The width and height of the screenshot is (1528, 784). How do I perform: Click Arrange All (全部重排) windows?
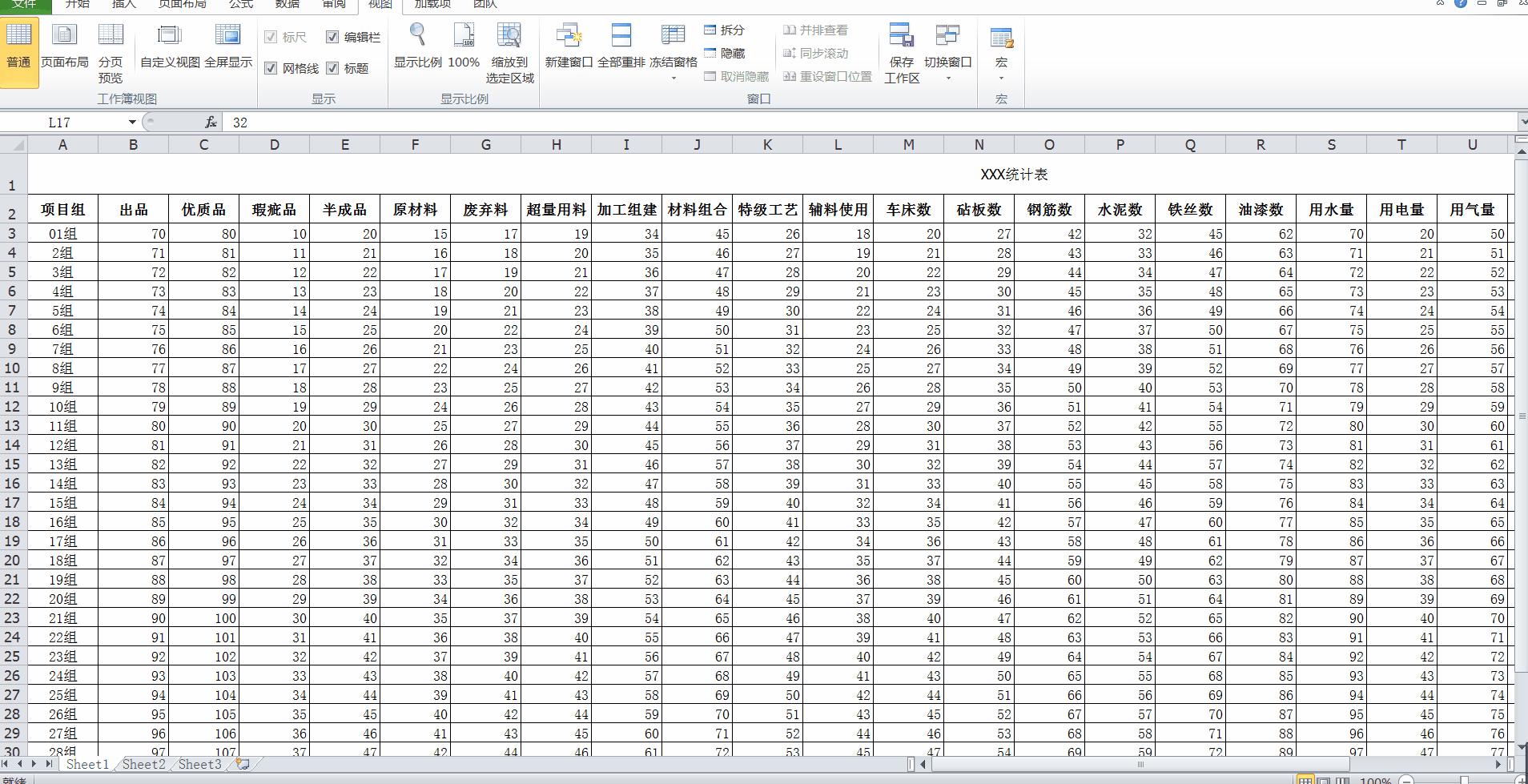coord(621,46)
